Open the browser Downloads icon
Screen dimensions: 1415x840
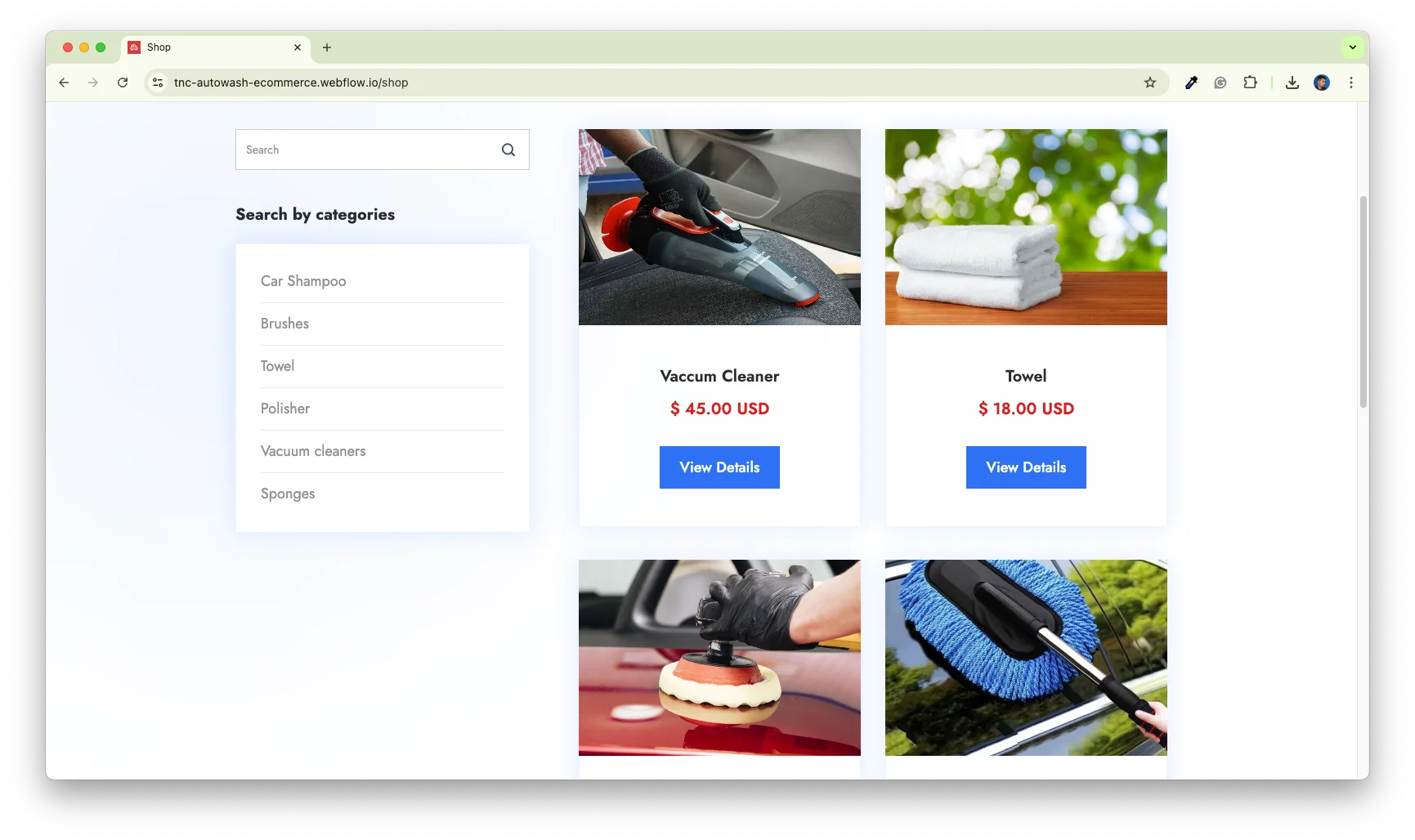pos(1292,83)
